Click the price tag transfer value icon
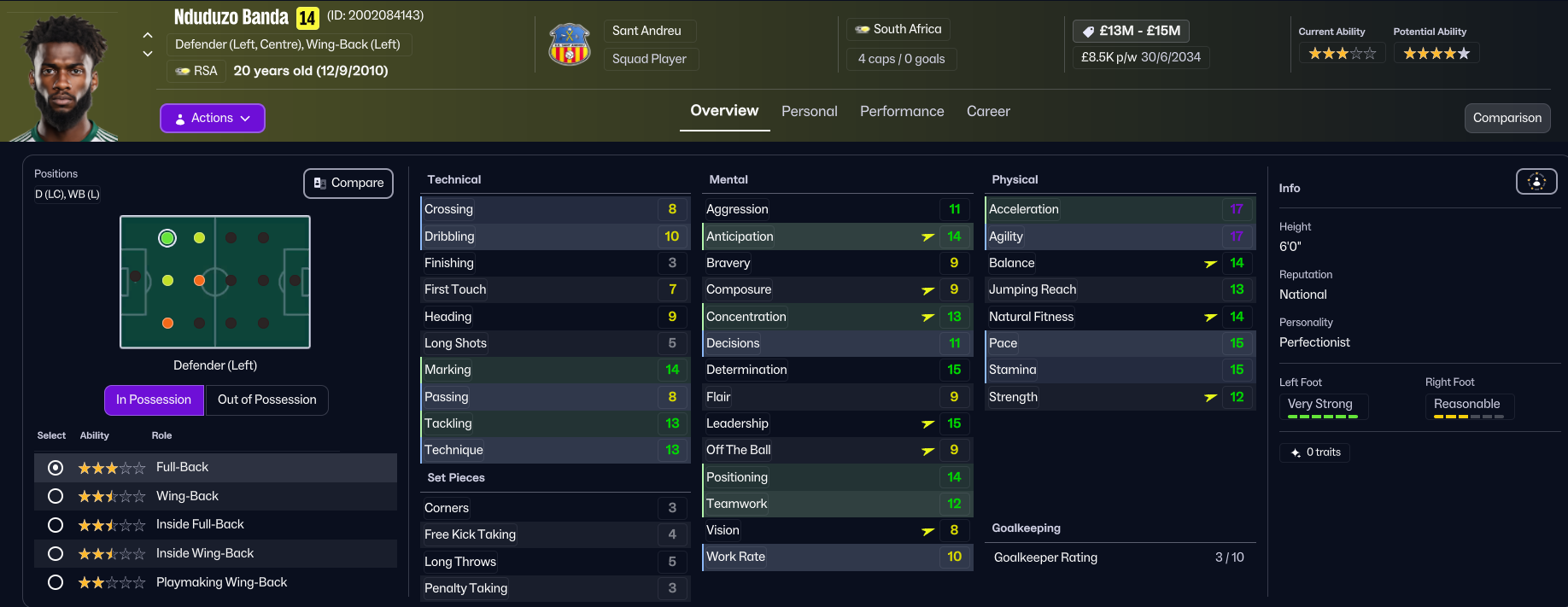Screen dimensions: 1568x607 pyautogui.click(x=1088, y=32)
